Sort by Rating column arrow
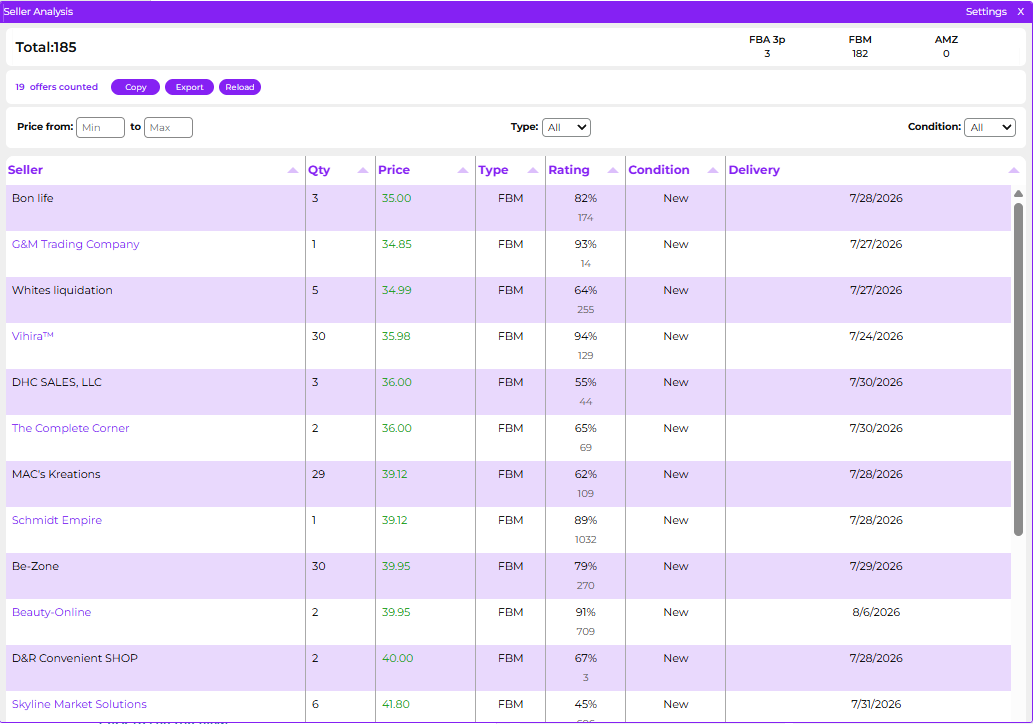The image size is (1033, 724). point(613,171)
